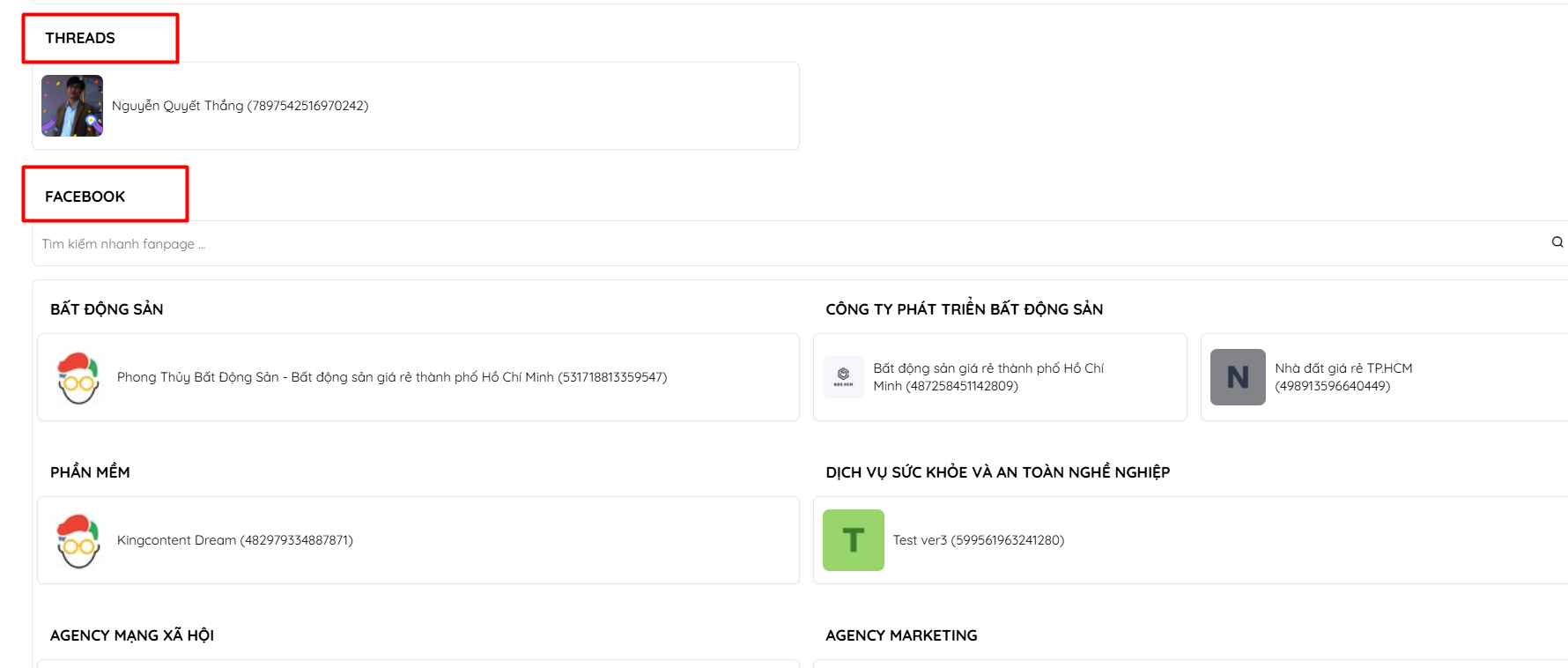
Task: Select Test ver3 fanpage name
Action: click(979, 540)
